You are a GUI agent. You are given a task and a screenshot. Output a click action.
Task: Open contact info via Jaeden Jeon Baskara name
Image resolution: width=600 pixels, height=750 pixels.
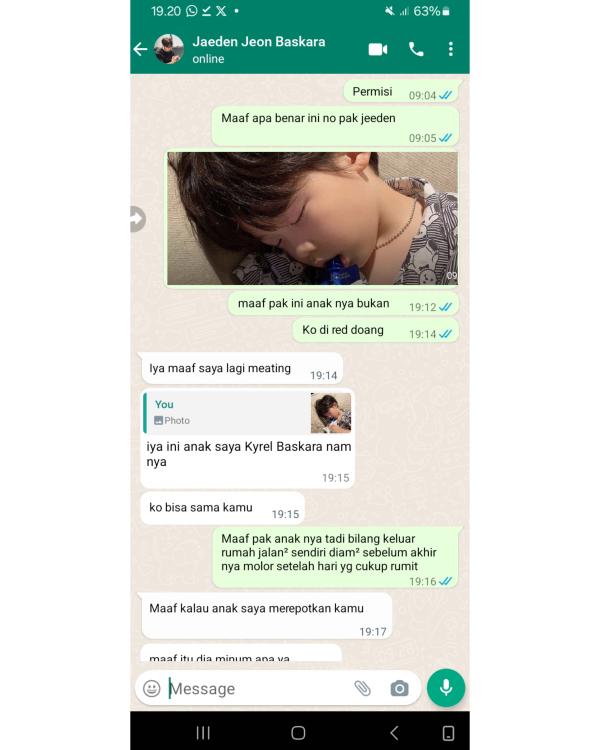pyautogui.click(x=259, y=42)
